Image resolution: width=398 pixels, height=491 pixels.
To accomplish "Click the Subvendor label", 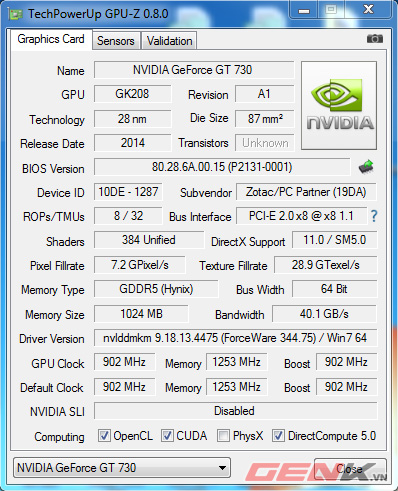I will [206, 193].
